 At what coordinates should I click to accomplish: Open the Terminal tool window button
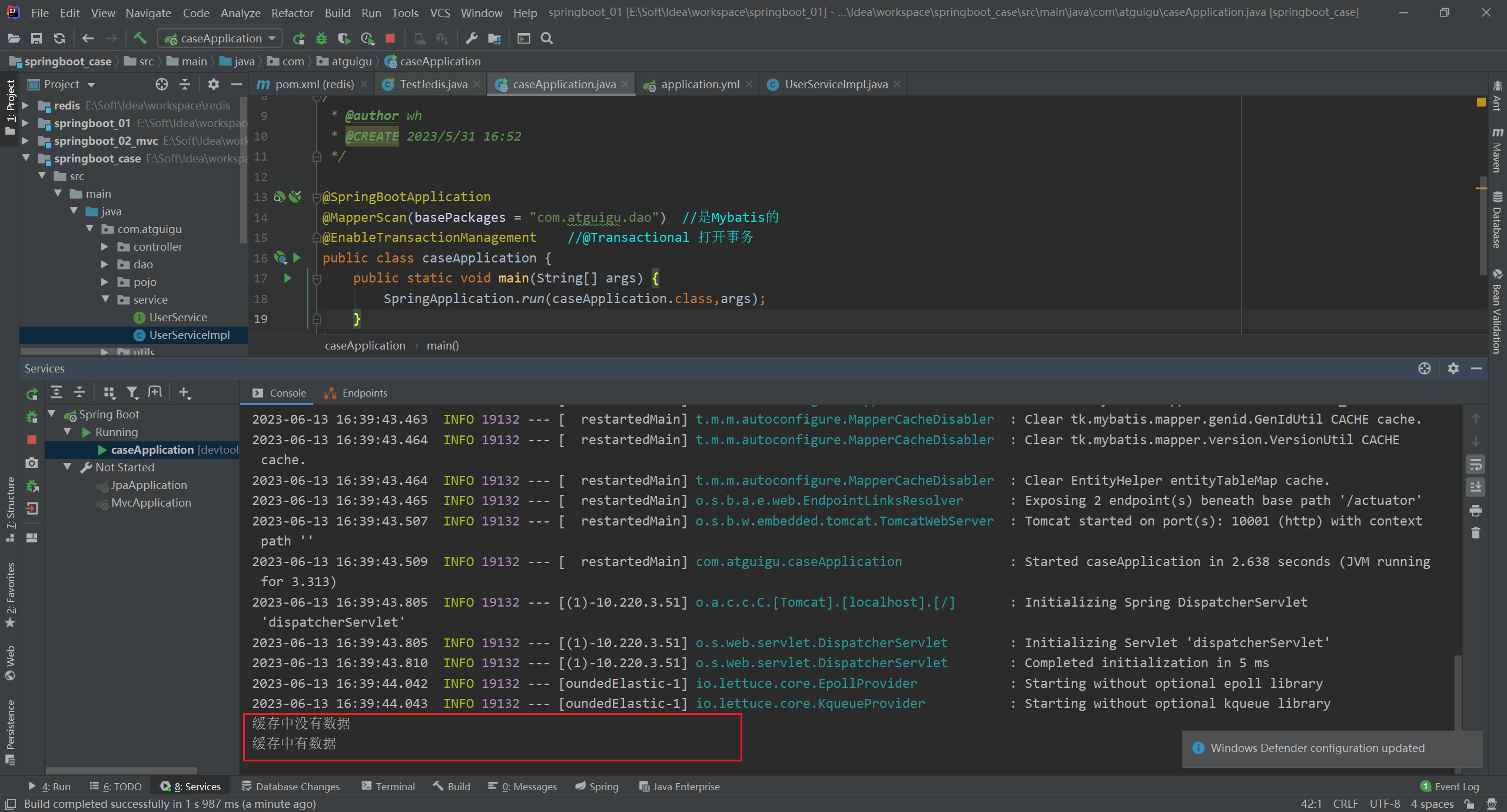tap(389, 786)
